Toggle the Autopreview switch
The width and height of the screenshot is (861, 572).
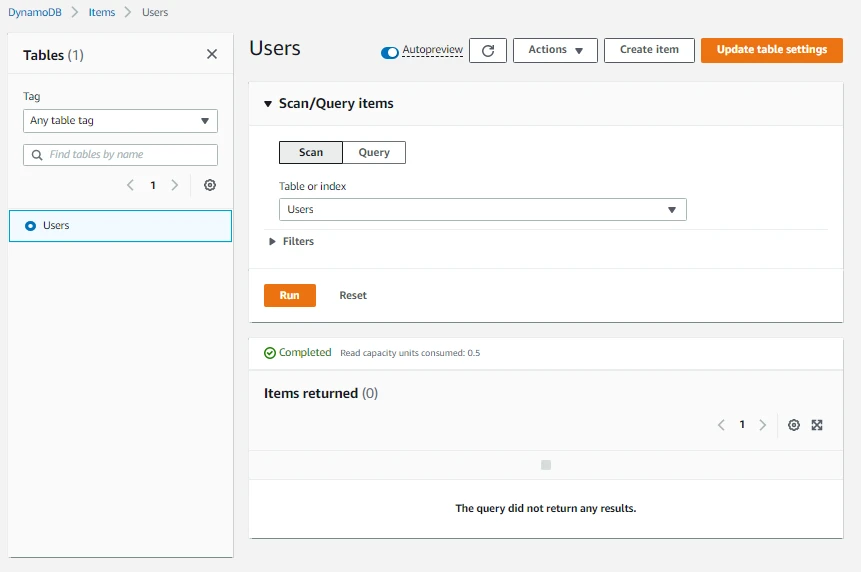390,51
